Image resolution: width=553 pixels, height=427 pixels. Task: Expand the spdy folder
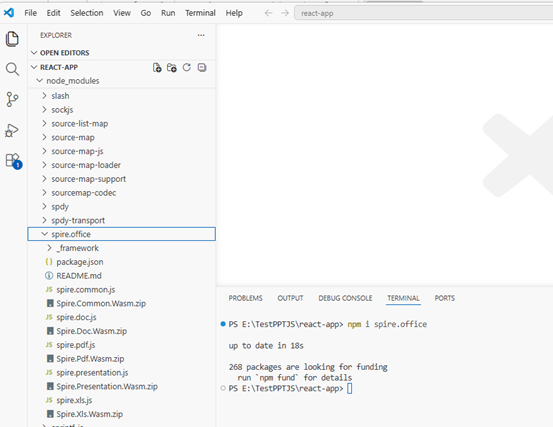122,206
